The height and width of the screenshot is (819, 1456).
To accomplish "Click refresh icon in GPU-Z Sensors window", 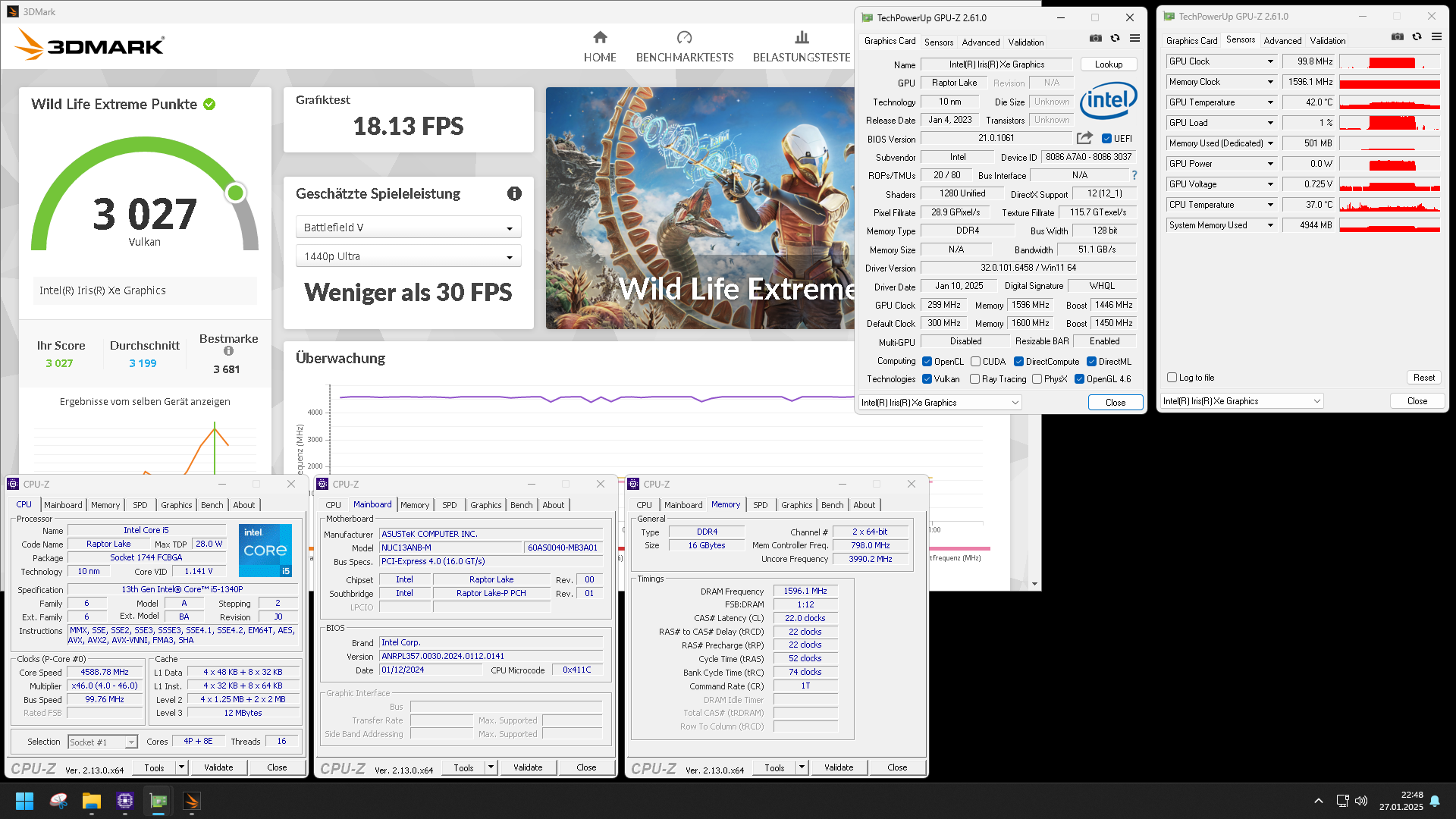I will pyautogui.click(x=1417, y=36).
